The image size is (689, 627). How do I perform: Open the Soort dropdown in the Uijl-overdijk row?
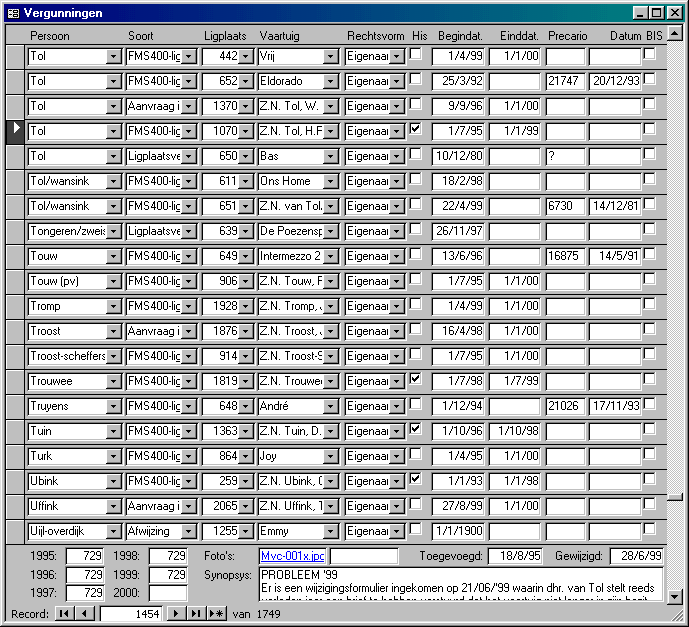tap(189, 532)
